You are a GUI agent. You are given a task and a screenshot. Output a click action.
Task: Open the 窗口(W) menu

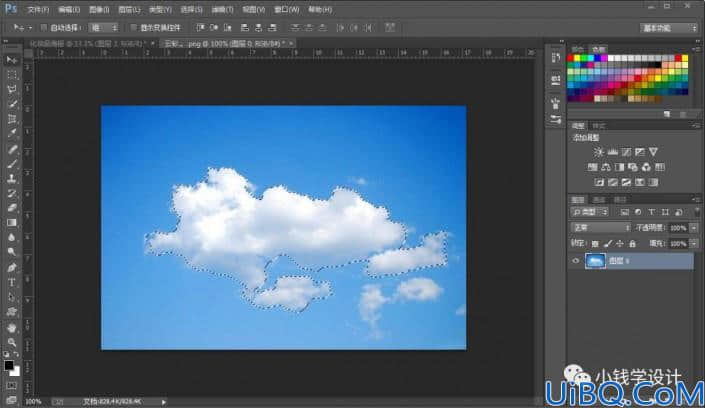point(286,9)
